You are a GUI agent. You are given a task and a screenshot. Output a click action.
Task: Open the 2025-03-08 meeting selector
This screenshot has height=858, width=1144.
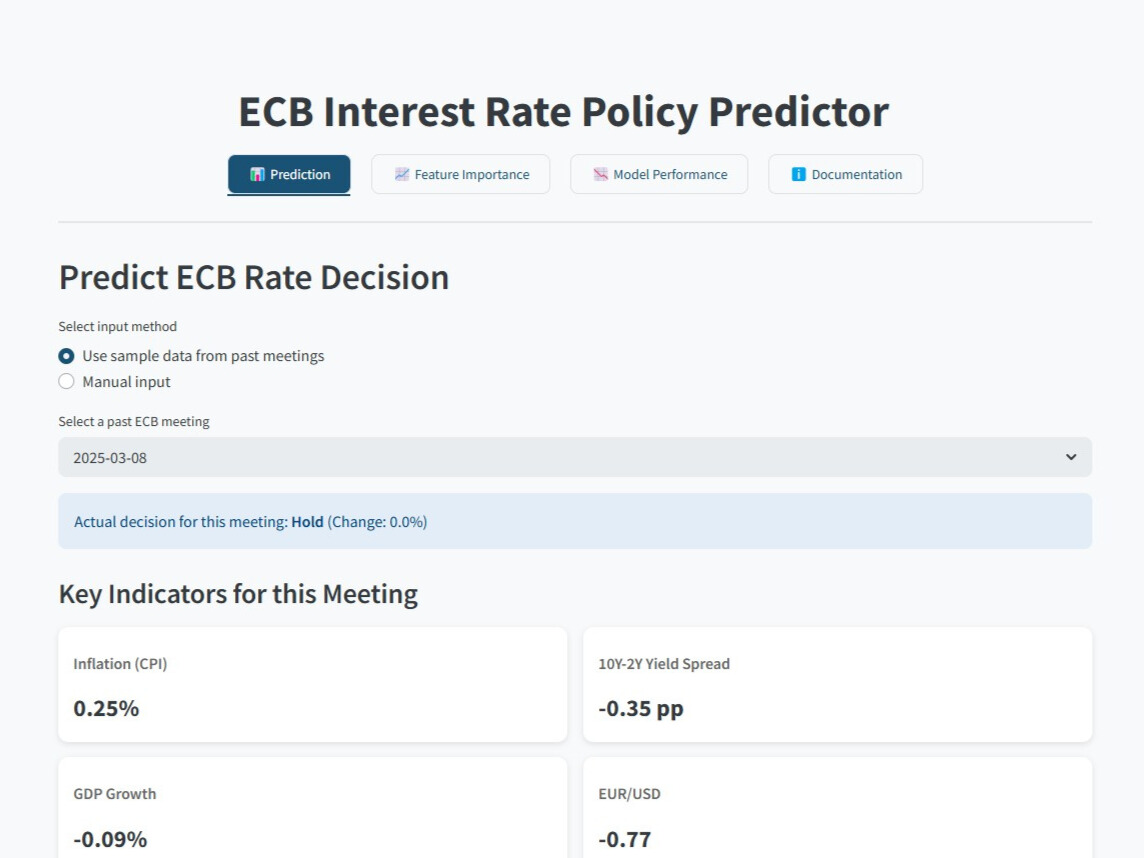(x=575, y=457)
